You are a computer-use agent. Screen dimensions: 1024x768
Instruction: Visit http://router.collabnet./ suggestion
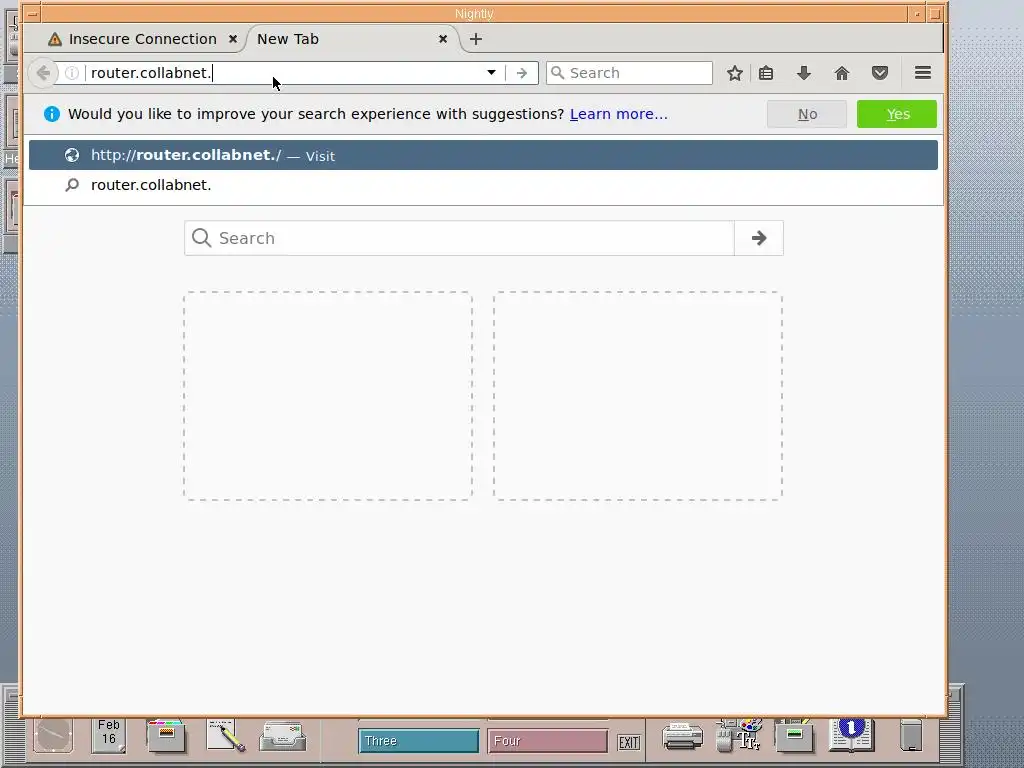click(483, 155)
